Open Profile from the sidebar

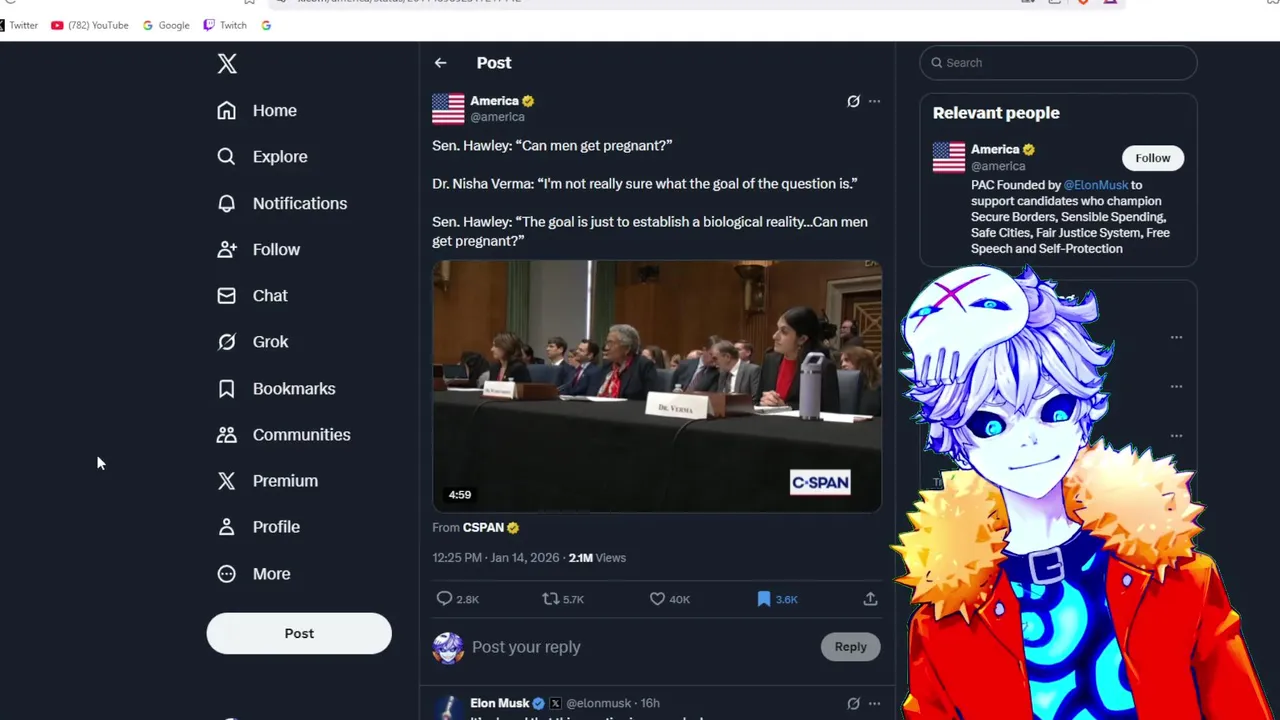(258, 527)
